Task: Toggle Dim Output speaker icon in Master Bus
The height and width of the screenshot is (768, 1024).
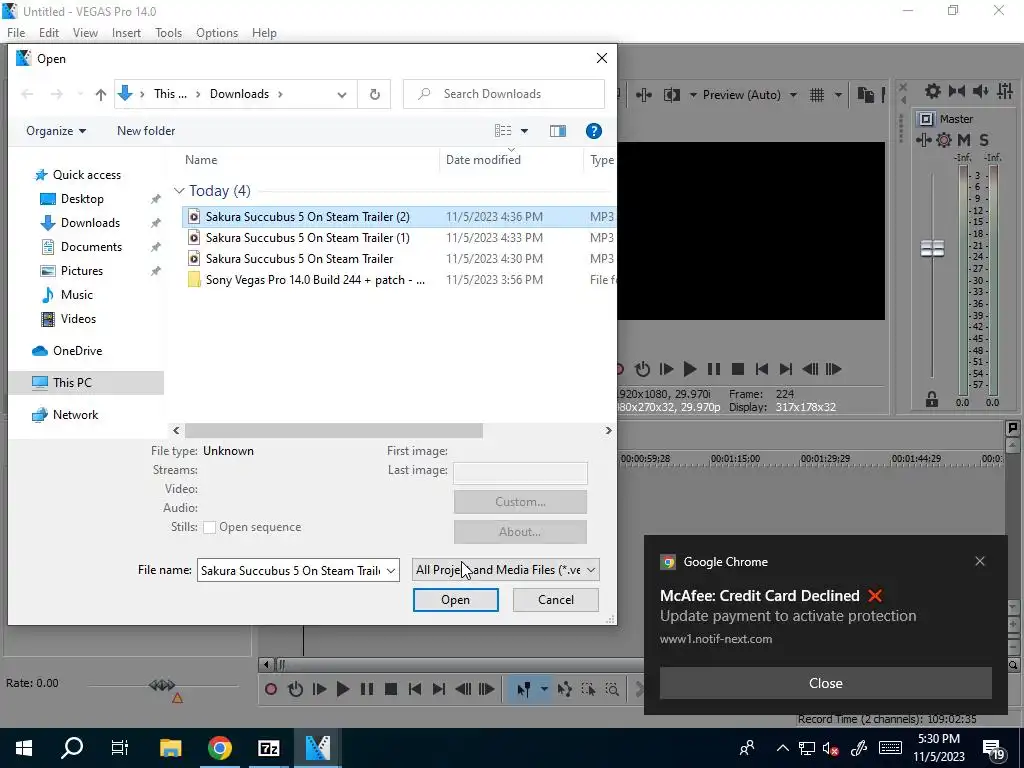Action: (x=980, y=91)
